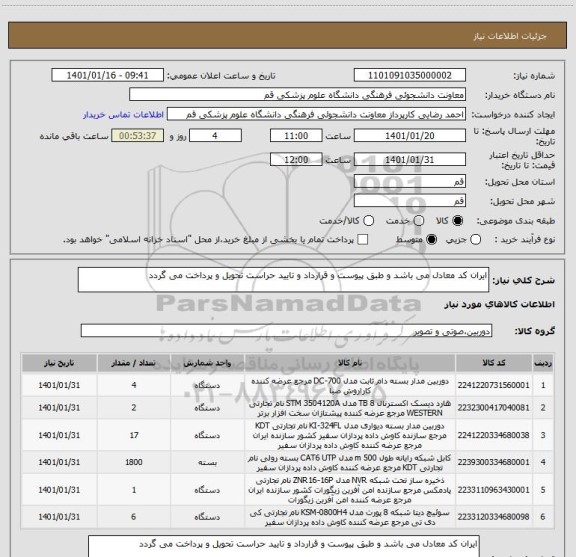Click item code 2233120334680098
The image size is (576, 557).
point(493,517)
